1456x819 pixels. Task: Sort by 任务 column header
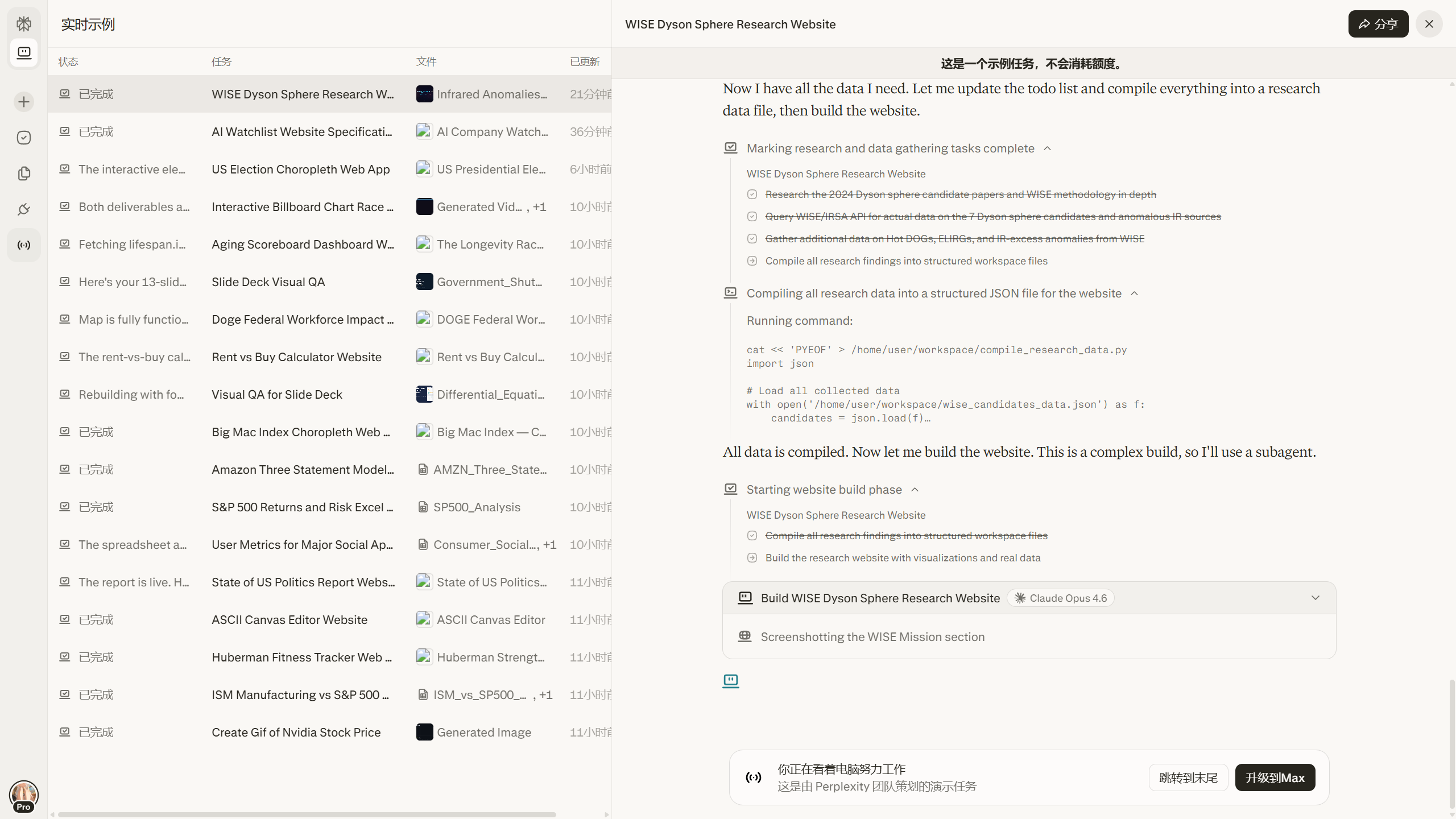(x=222, y=61)
